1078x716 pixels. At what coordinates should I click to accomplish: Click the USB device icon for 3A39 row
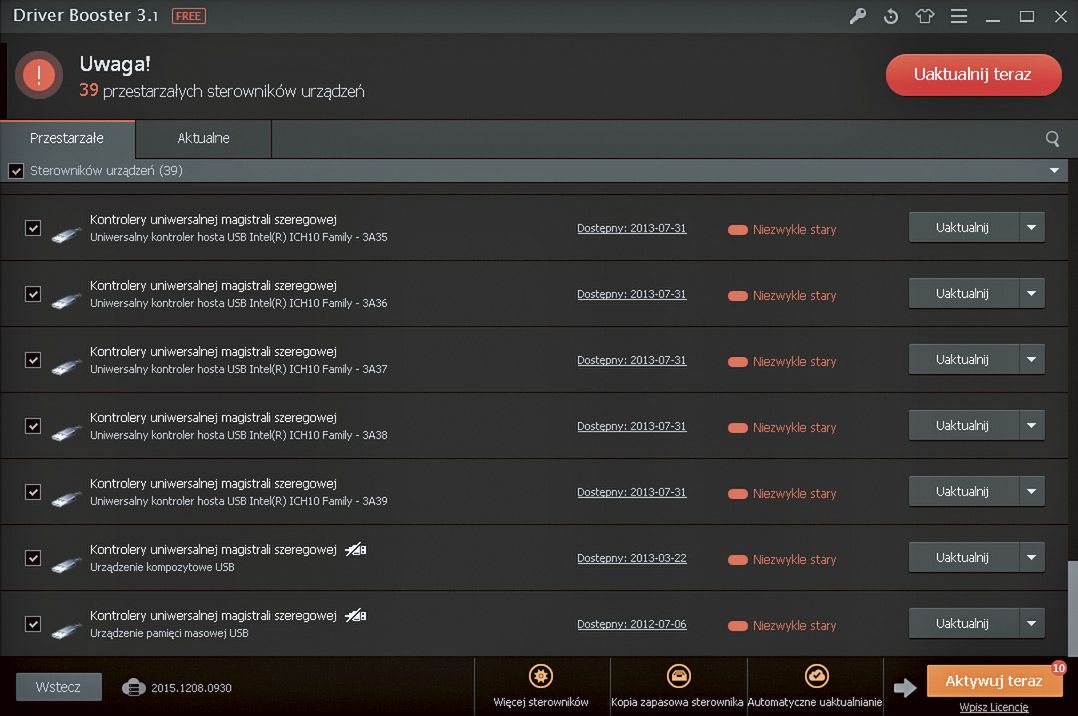click(x=66, y=498)
